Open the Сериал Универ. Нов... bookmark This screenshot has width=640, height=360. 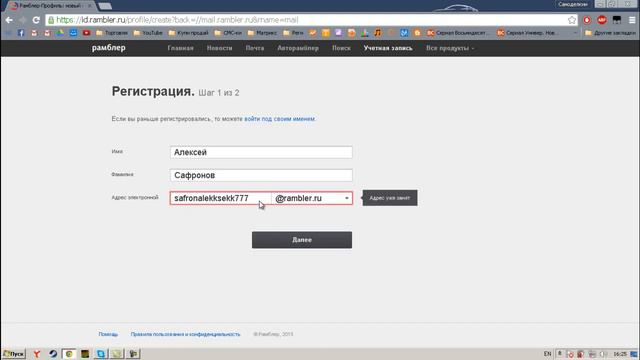coord(527,33)
